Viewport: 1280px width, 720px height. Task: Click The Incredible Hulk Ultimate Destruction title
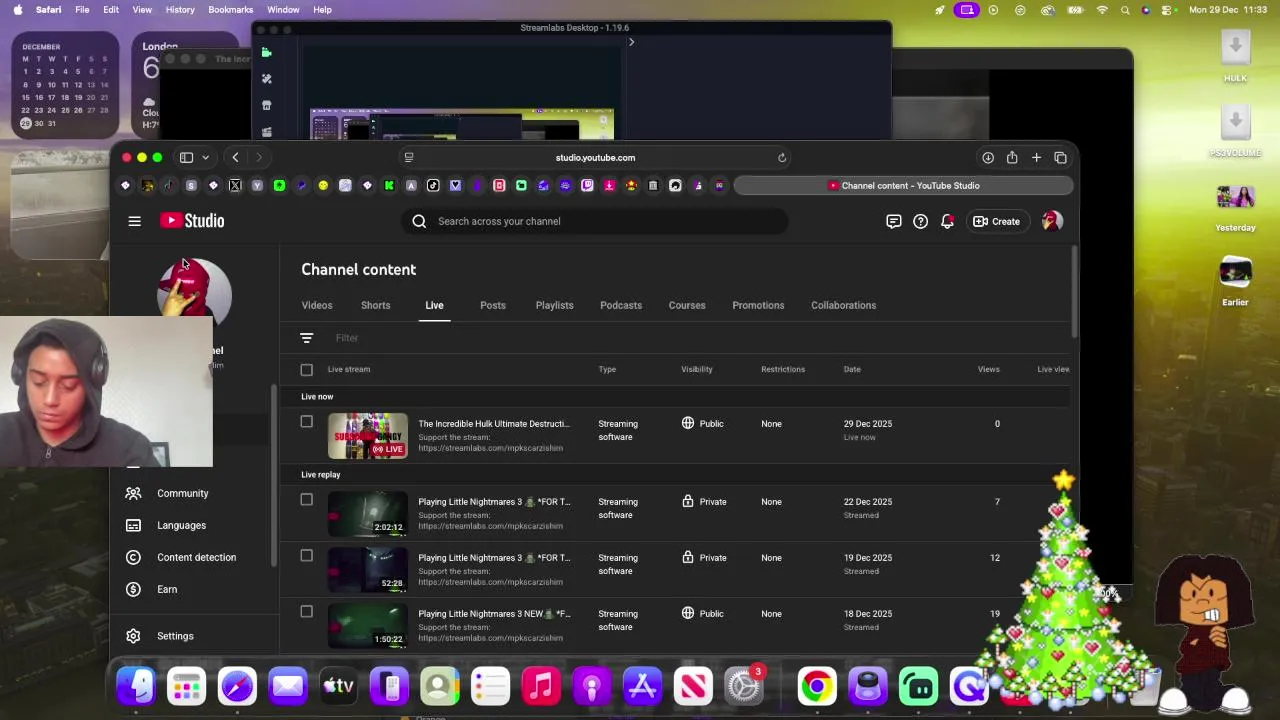(x=493, y=424)
